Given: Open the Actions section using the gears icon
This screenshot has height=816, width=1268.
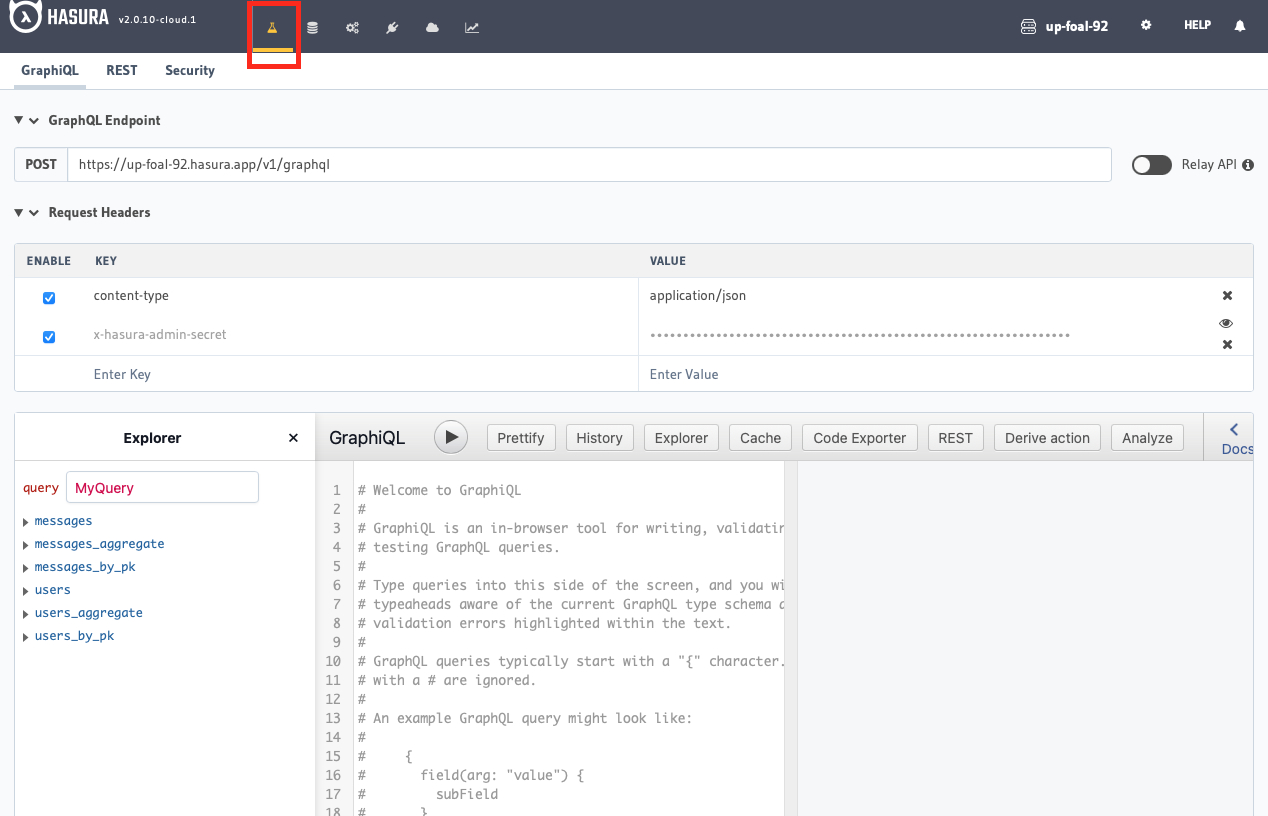Looking at the screenshot, I should [352, 27].
